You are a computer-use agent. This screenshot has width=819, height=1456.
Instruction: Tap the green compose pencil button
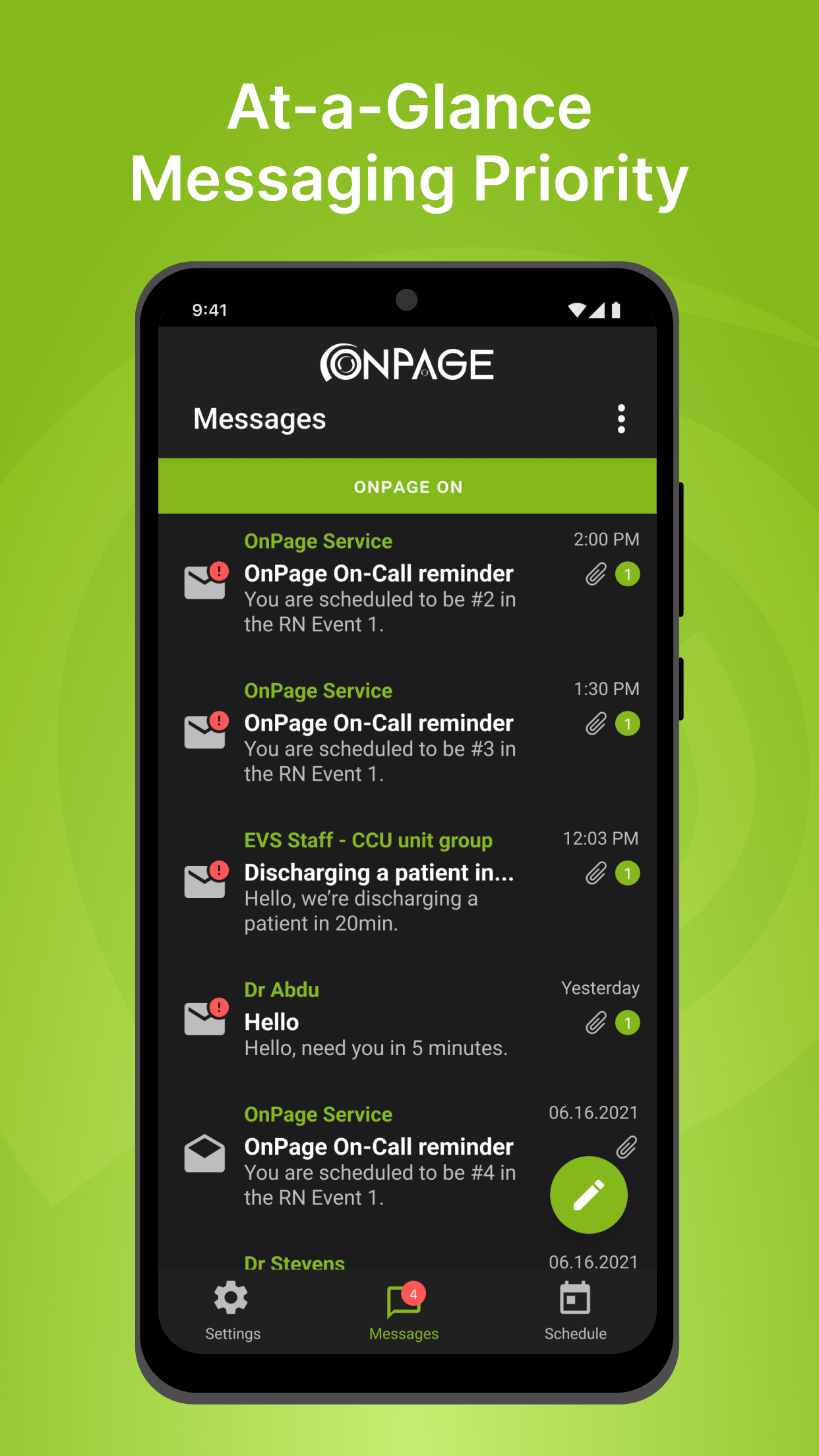[588, 1194]
